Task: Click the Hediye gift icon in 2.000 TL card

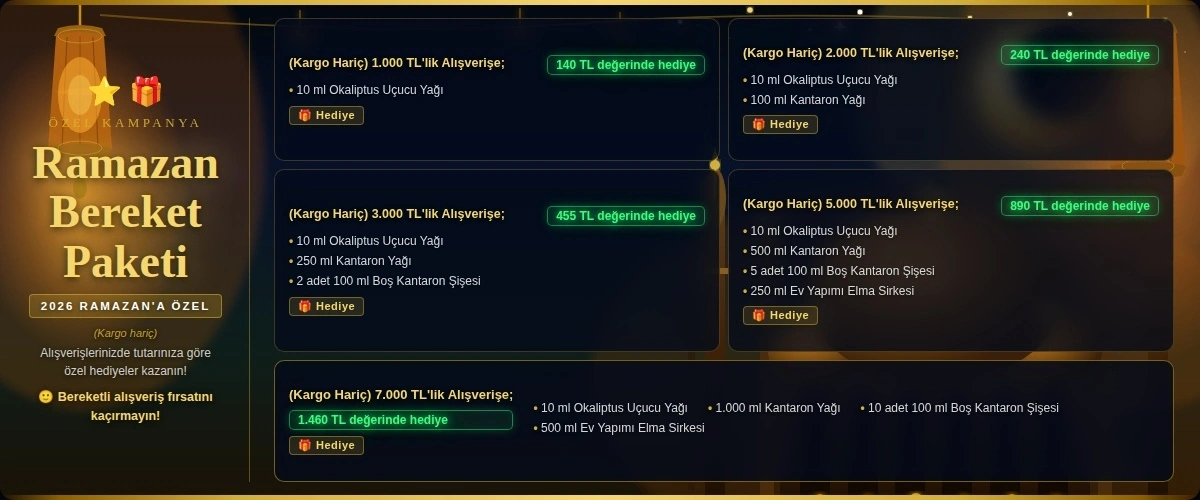Action: click(x=758, y=125)
